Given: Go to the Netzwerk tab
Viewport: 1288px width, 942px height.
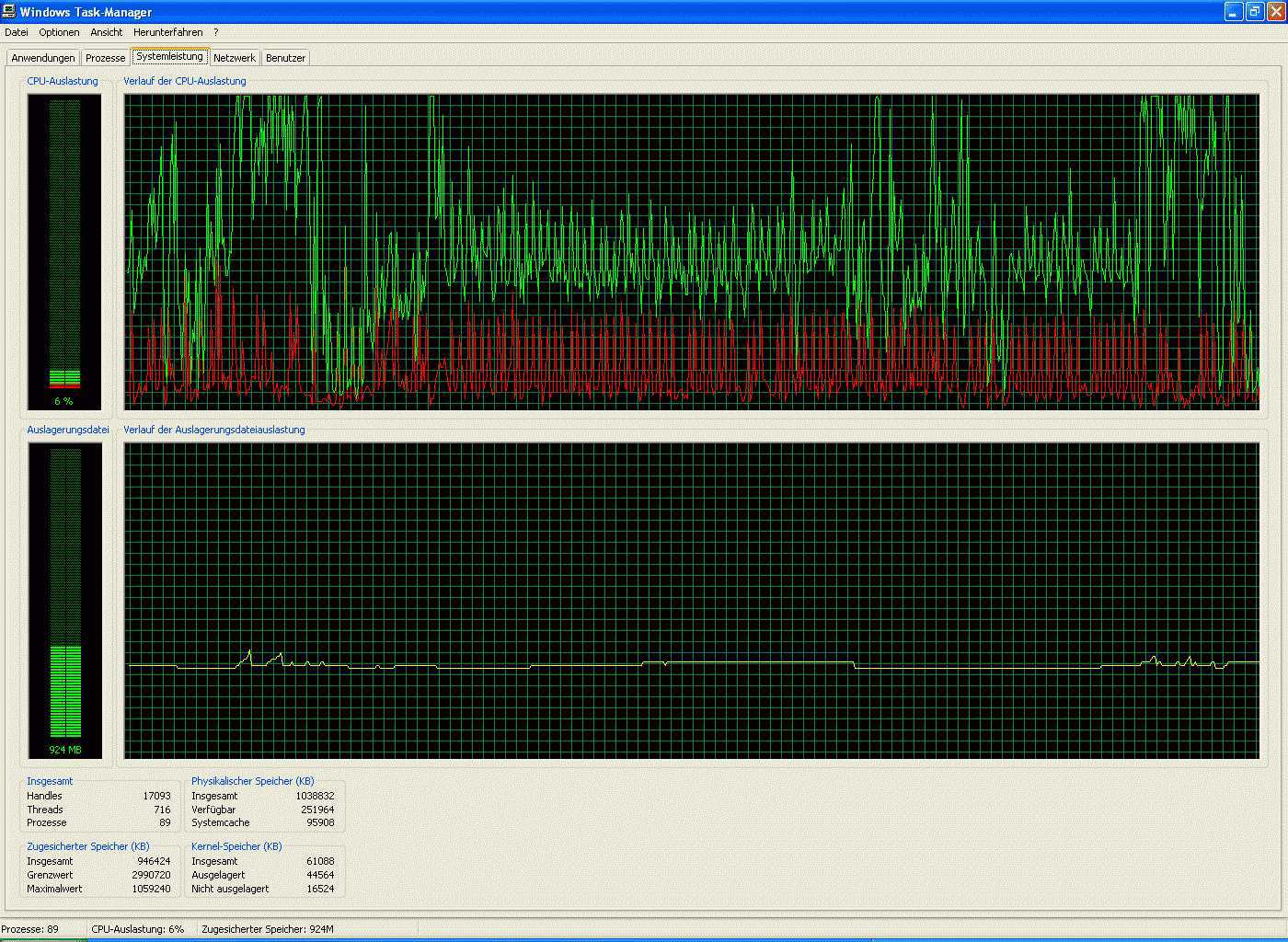Looking at the screenshot, I should pos(235,58).
